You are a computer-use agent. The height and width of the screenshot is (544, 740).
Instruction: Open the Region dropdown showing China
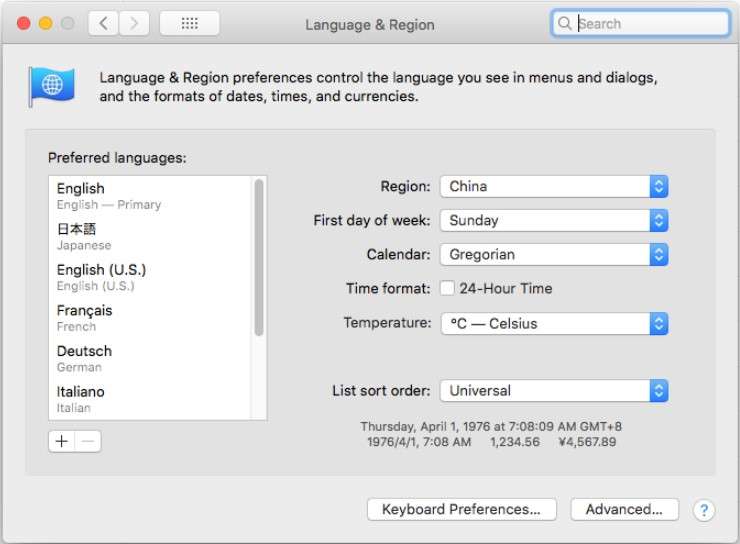point(554,186)
